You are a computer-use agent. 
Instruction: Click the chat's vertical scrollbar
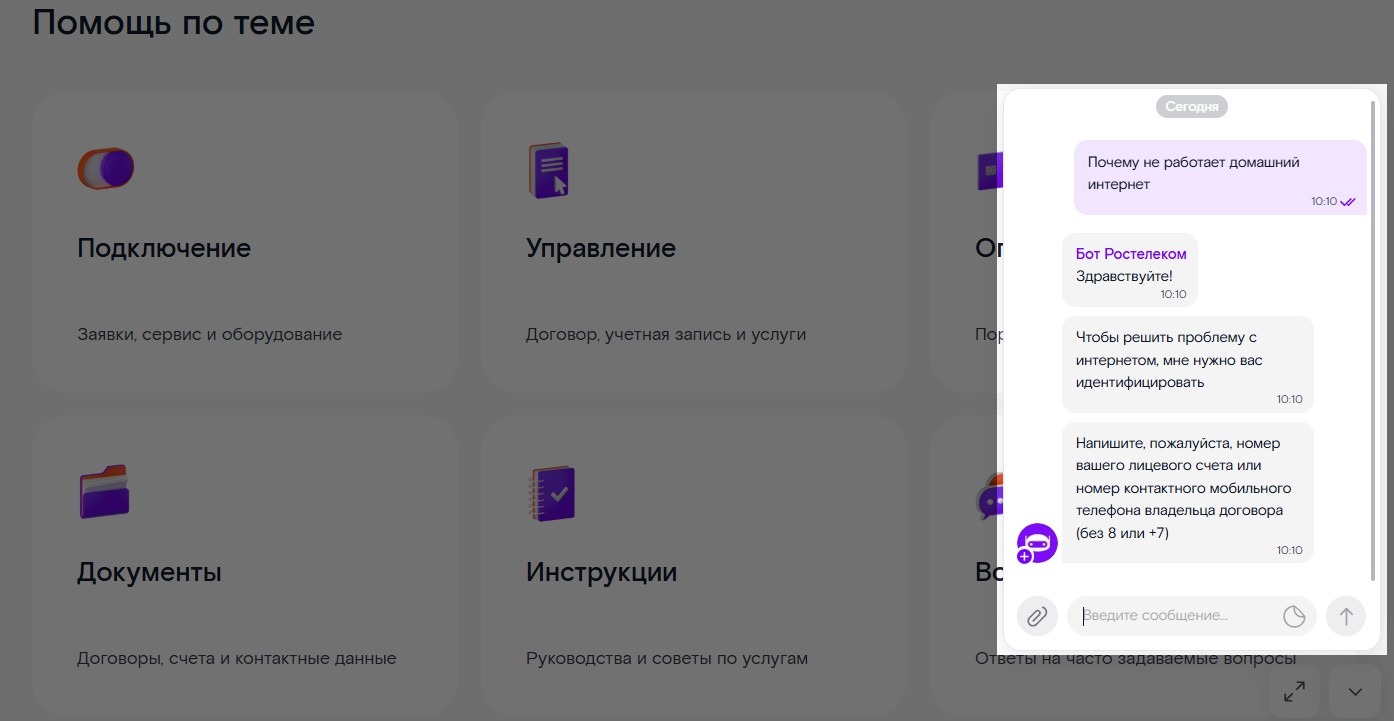(x=1372, y=340)
